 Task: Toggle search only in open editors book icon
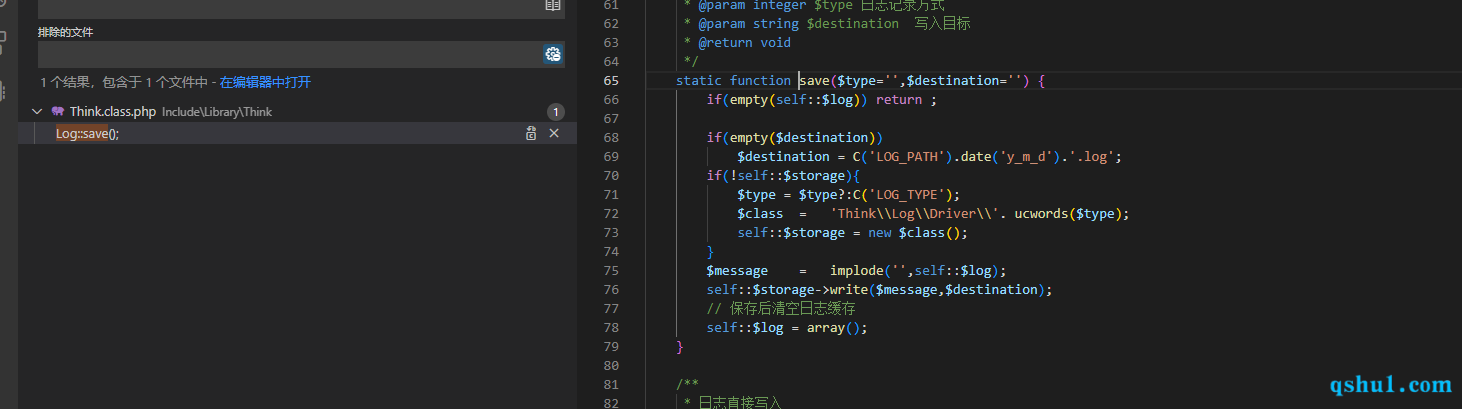coord(553,6)
